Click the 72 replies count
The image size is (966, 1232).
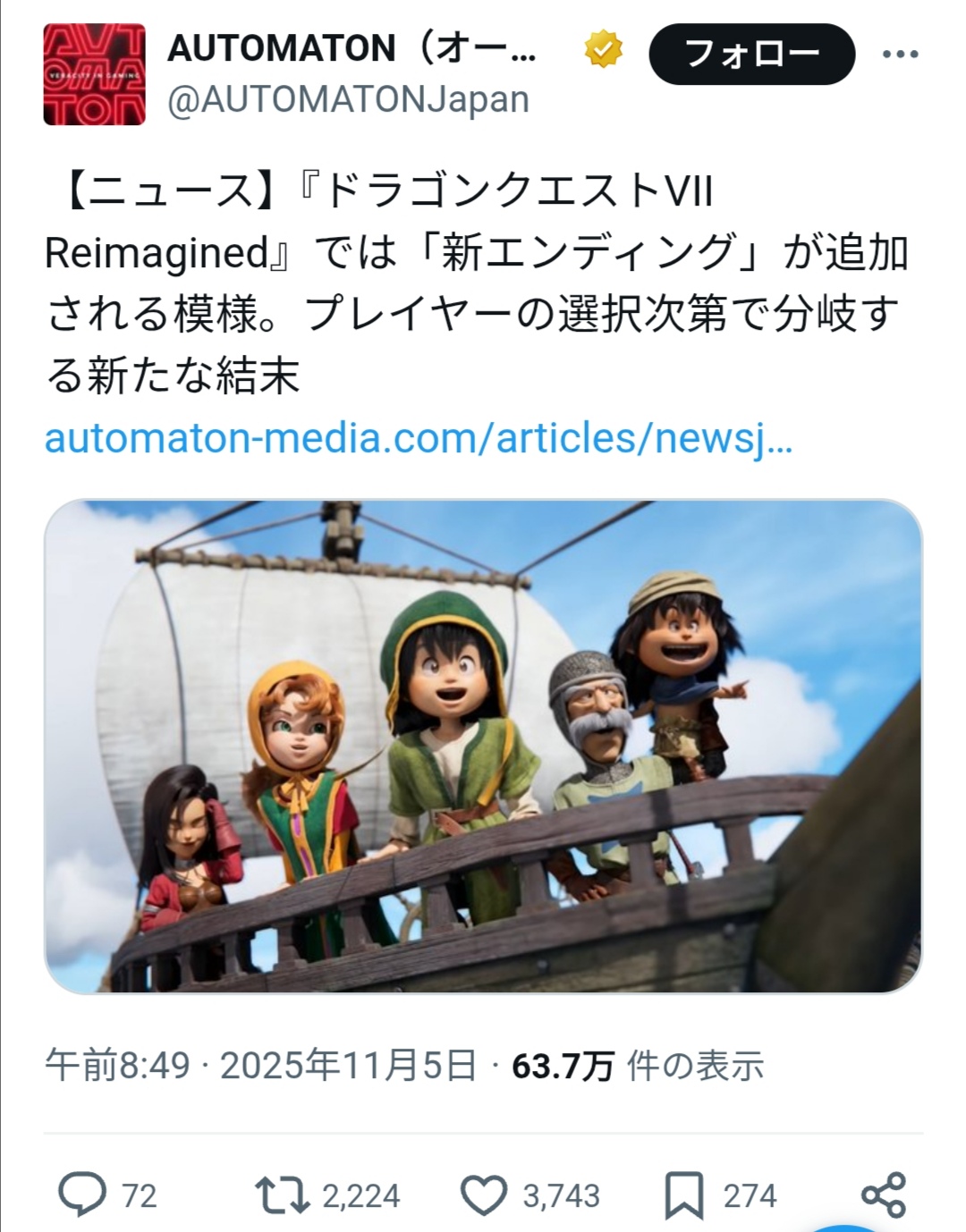tap(139, 1196)
